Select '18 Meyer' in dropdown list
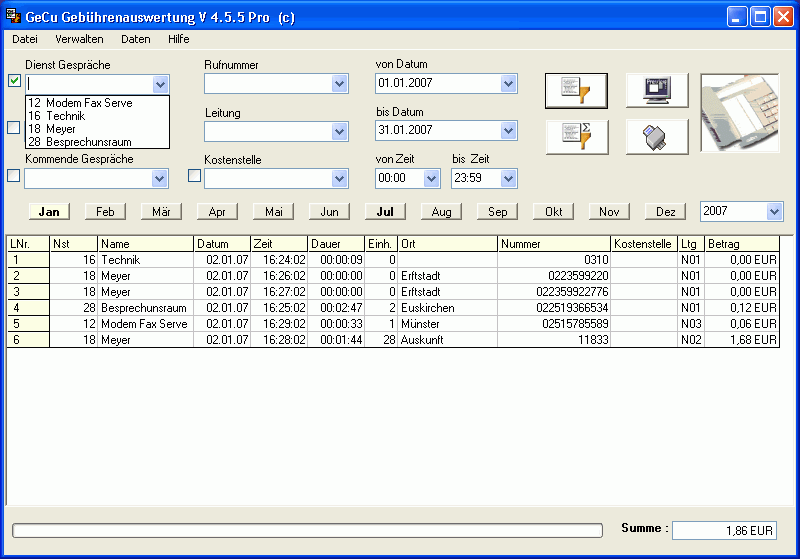This screenshot has height=559, width=800. (x=97, y=129)
